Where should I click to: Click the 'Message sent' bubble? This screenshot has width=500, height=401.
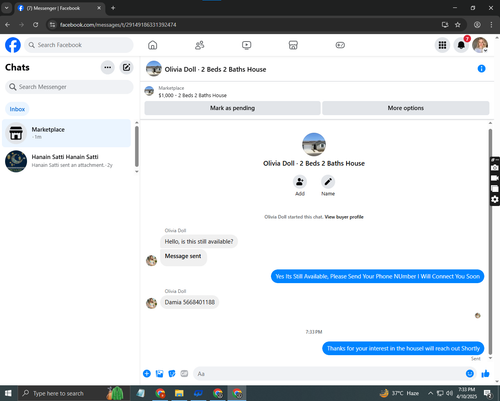(x=183, y=257)
